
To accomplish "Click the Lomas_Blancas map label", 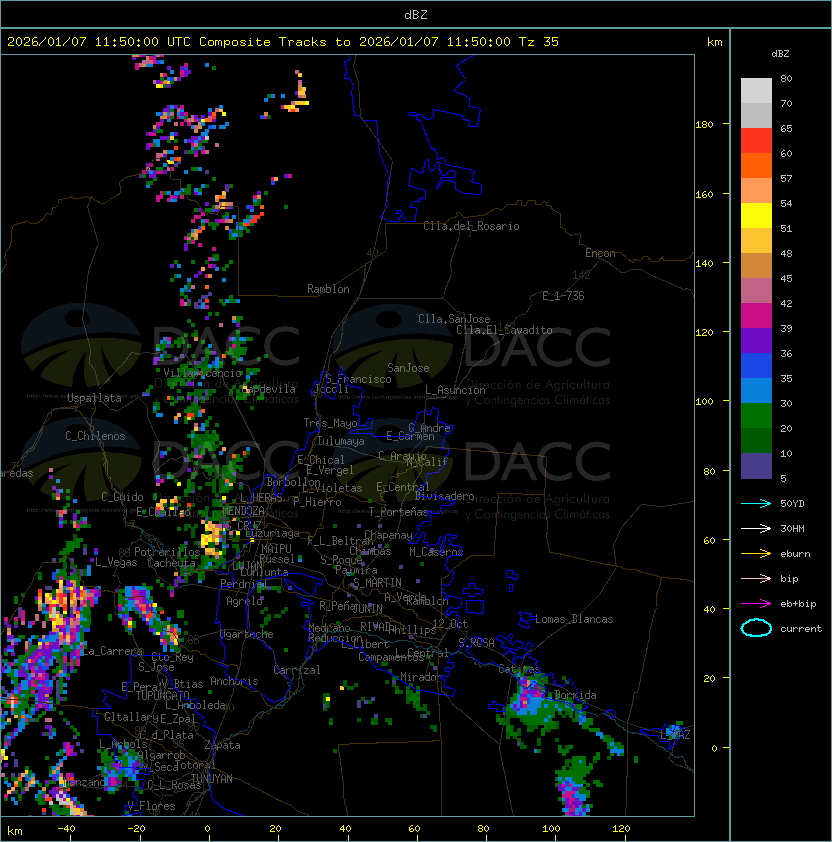I will [574, 619].
